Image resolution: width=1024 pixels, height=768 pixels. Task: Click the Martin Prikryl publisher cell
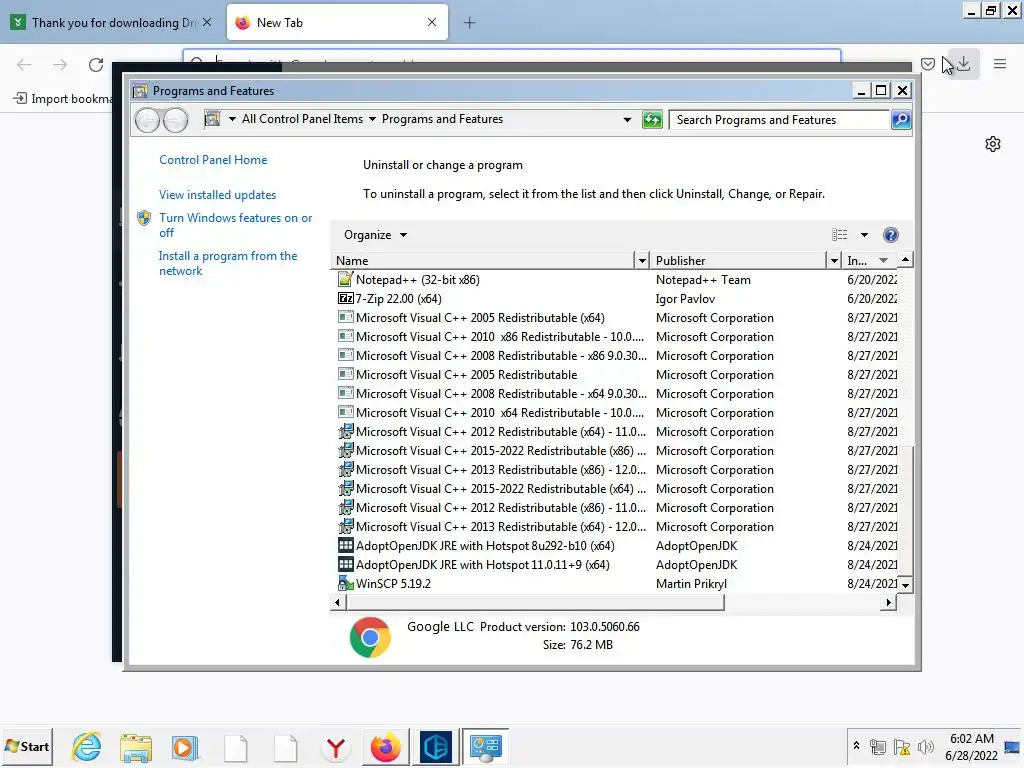coord(691,584)
